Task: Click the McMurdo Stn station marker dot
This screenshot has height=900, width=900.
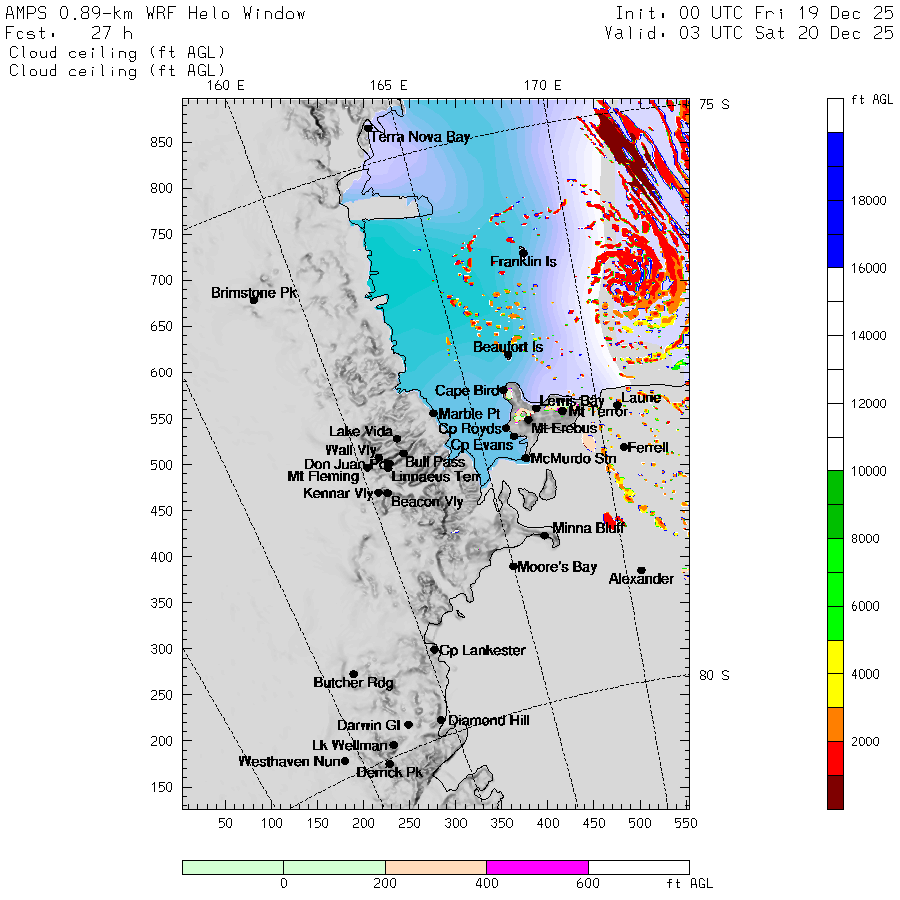Action: pyautogui.click(x=526, y=458)
